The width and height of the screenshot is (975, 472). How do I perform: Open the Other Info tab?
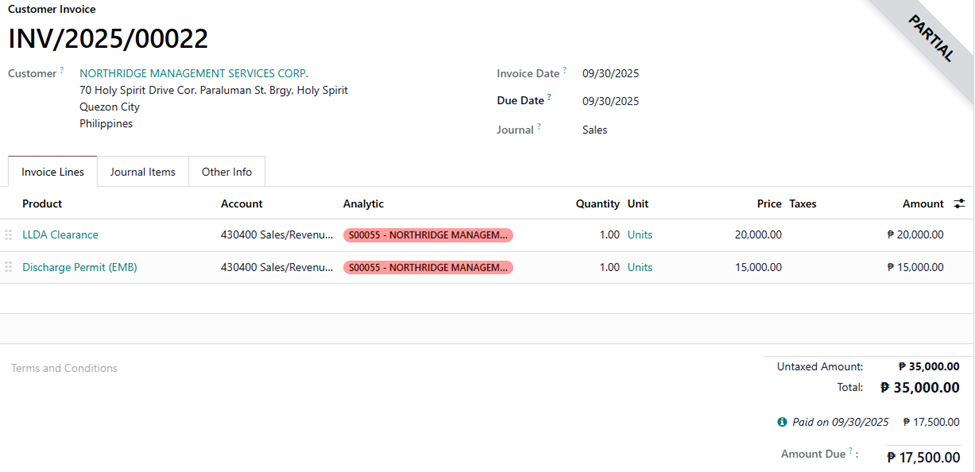click(227, 172)
